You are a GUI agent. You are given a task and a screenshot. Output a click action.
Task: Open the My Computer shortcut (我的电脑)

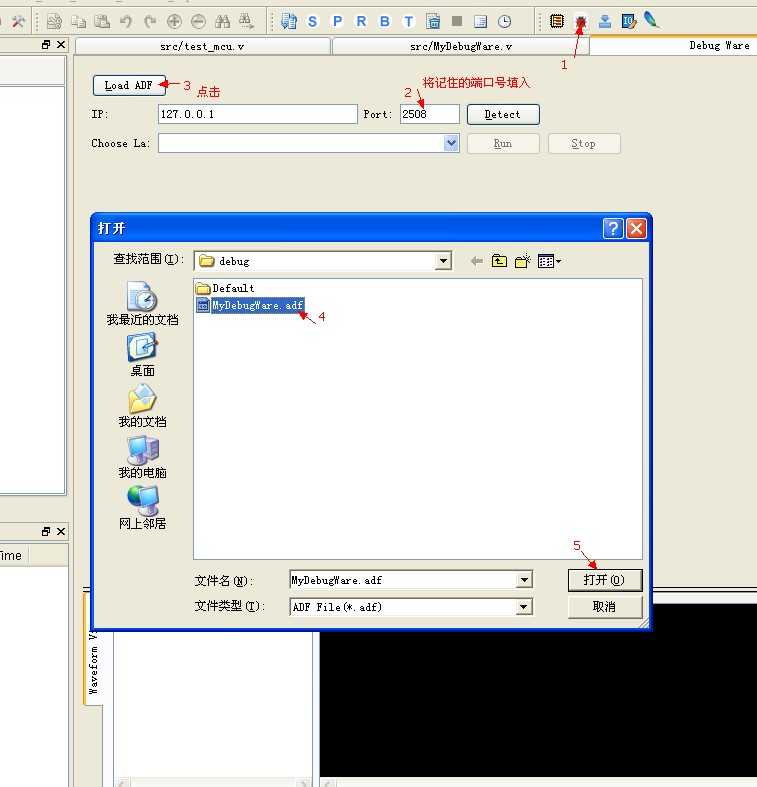pyautogui.click(x=143, y=457)
